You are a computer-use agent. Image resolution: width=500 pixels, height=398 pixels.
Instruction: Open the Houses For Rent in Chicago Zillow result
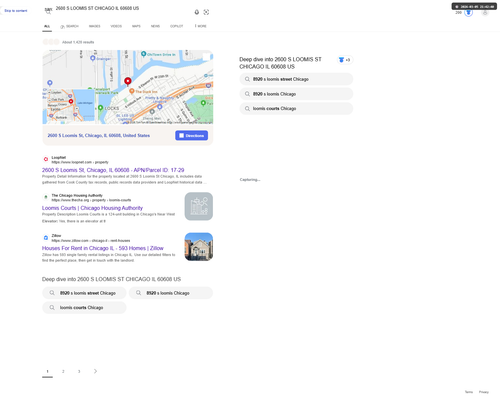click(103, 248)
